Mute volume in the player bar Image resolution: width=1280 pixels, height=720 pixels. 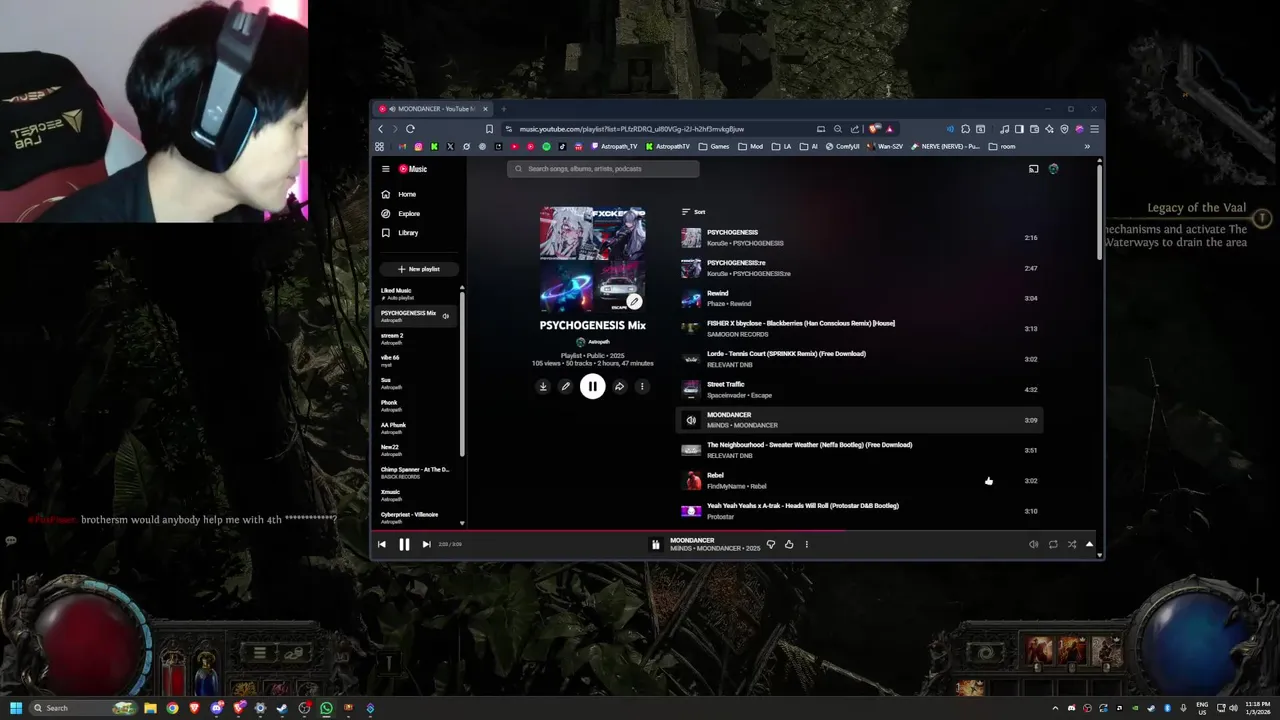click(1033, 544)
